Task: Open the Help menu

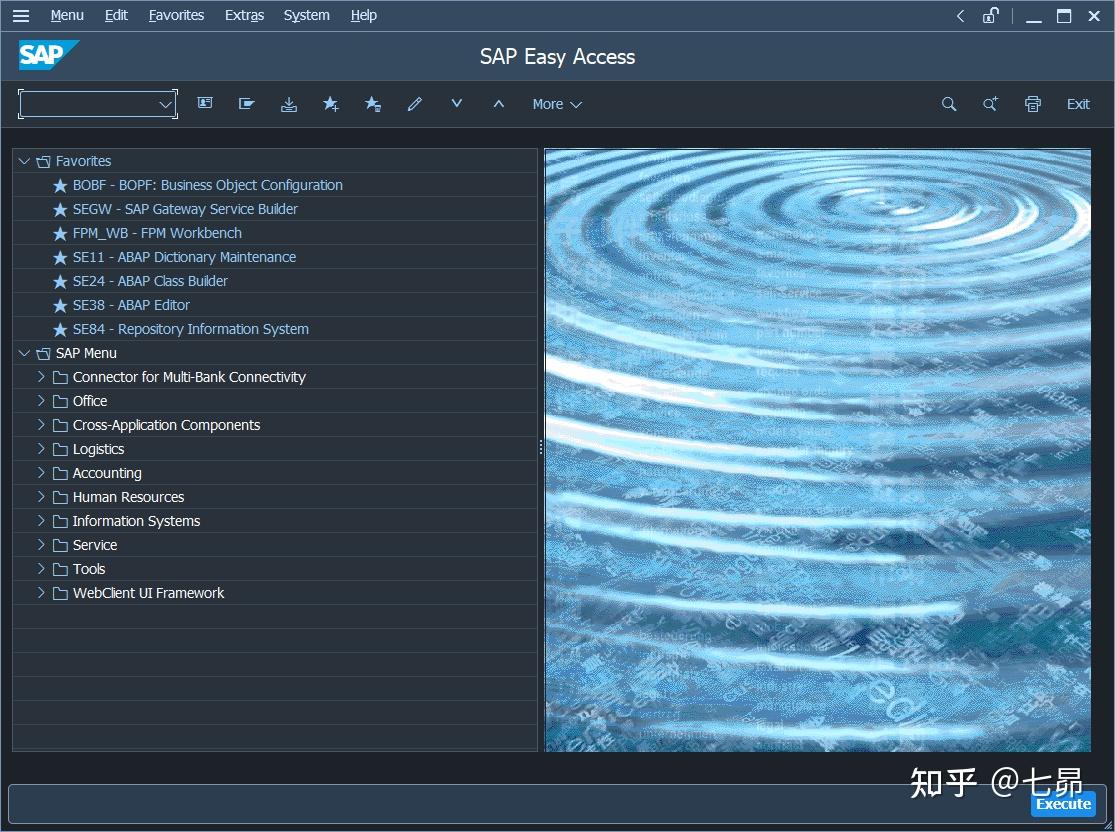Action: [x=363, y=15]
